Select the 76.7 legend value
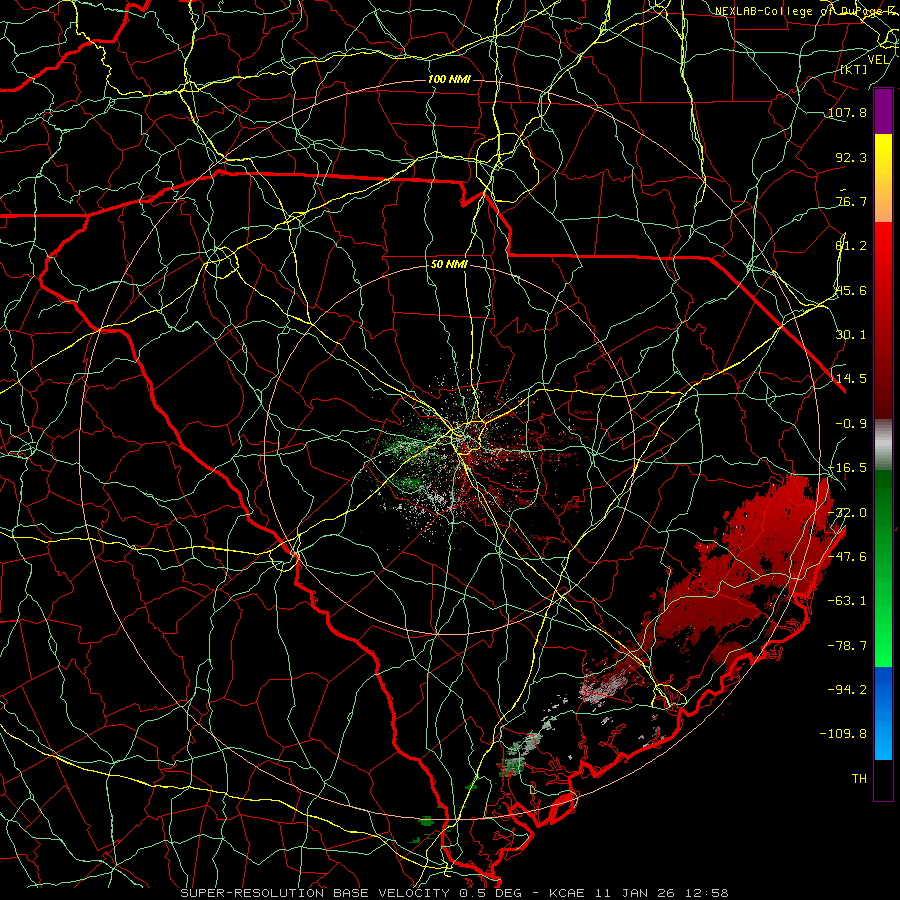The height and width of the screenshot is (900, 900). point(851,201)
